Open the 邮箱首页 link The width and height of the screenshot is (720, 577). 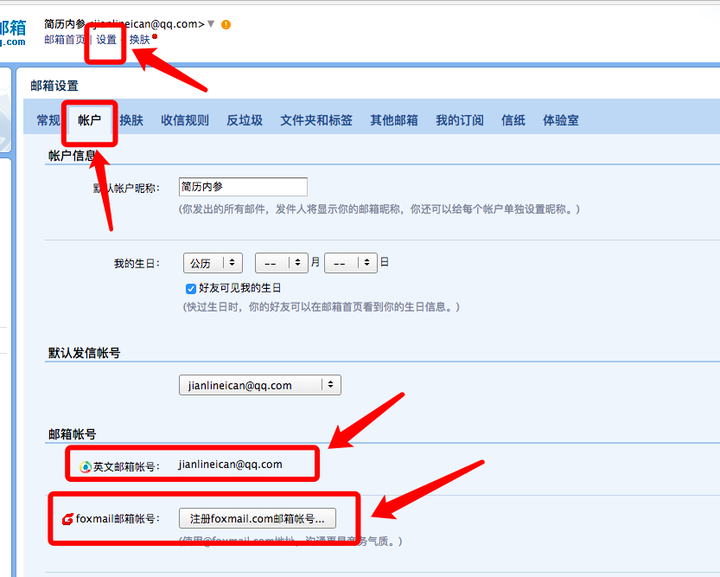pyautogui.click(x=65, y=40)
